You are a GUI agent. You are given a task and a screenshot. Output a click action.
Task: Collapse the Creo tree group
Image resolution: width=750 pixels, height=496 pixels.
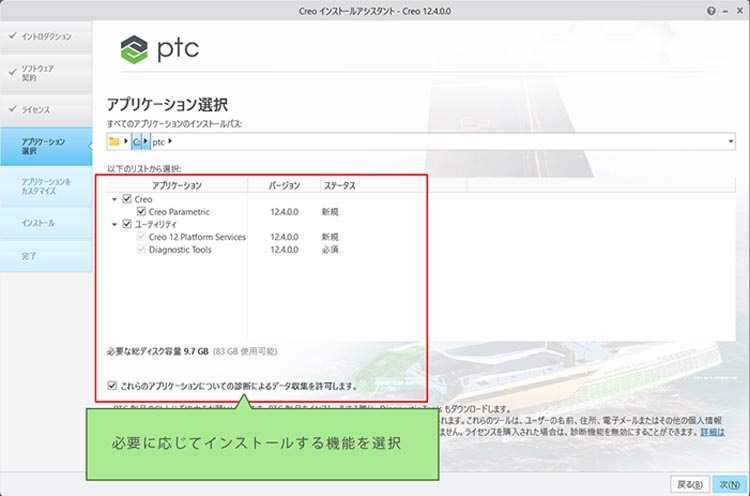[114, 199]
